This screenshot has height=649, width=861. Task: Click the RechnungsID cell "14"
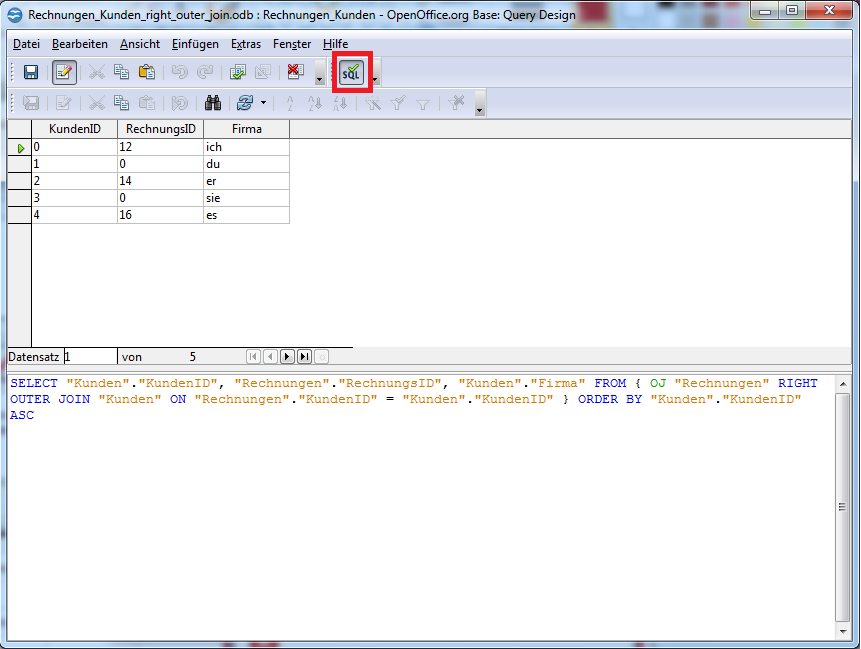tap(160, 181)
